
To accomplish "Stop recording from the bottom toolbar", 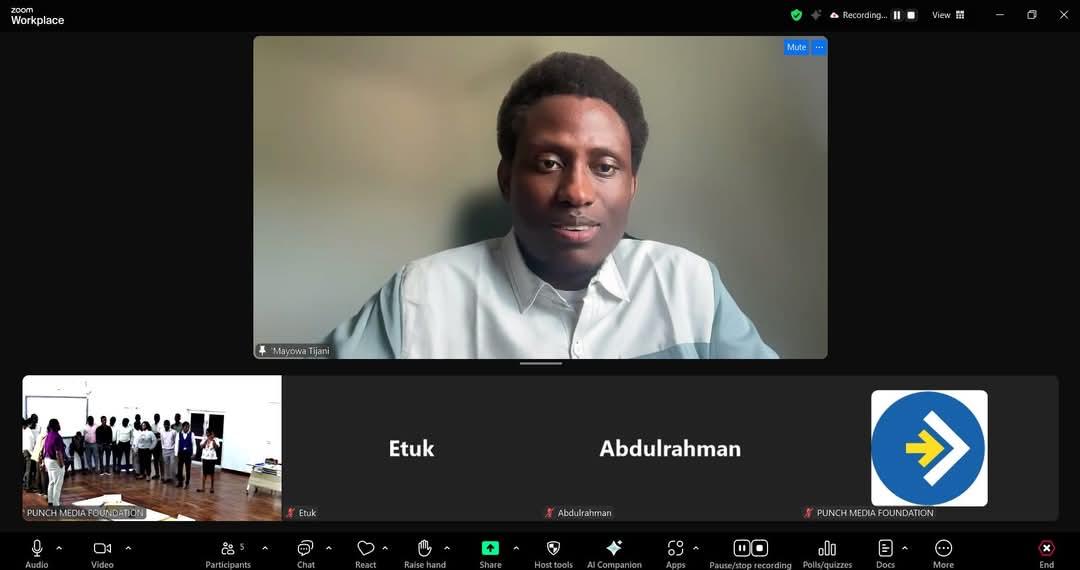I will 759,548.
